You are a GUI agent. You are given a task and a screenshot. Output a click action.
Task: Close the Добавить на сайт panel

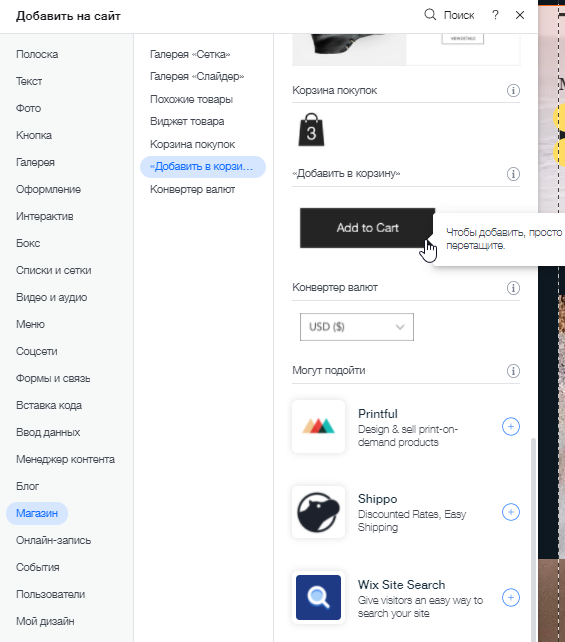click(520, 15)
